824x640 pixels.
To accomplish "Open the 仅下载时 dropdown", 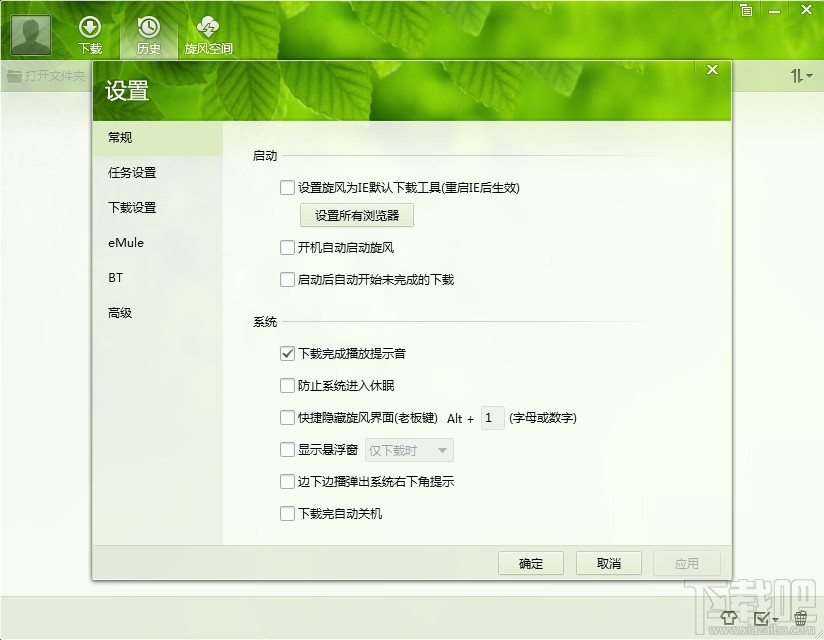I will click(x=409, y=450).
